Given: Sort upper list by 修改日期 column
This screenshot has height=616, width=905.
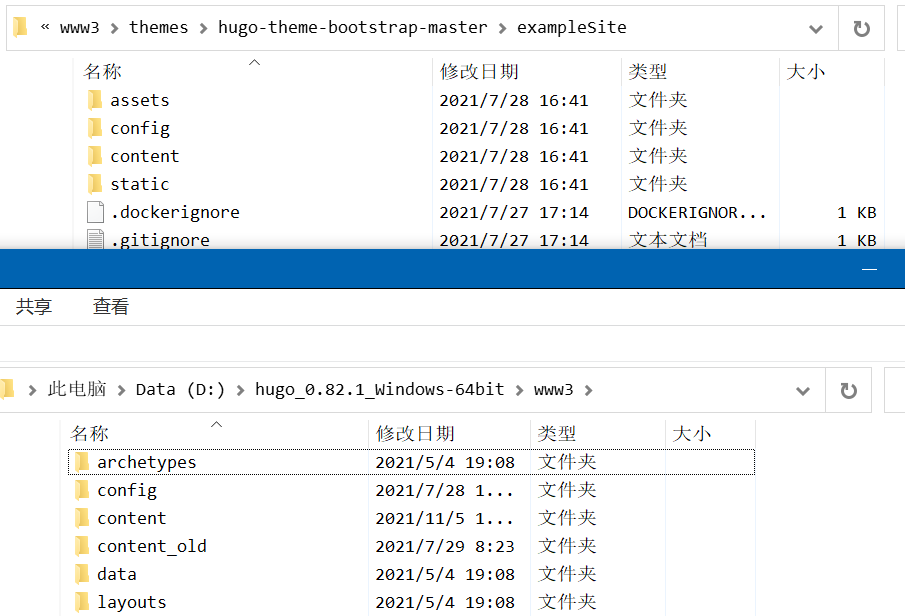Looking at the screenshot, I should tap(479, 72).
